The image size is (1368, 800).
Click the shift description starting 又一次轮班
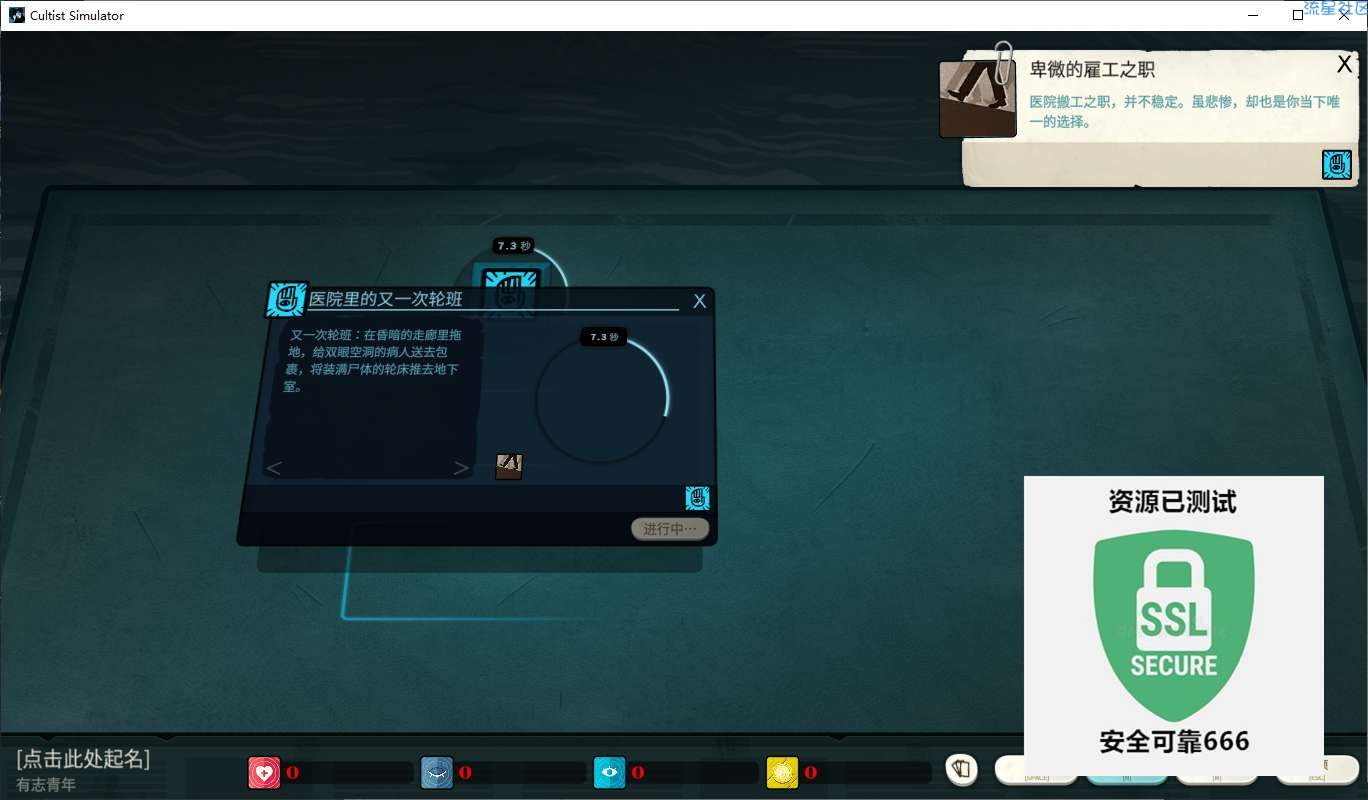[375, 360]
